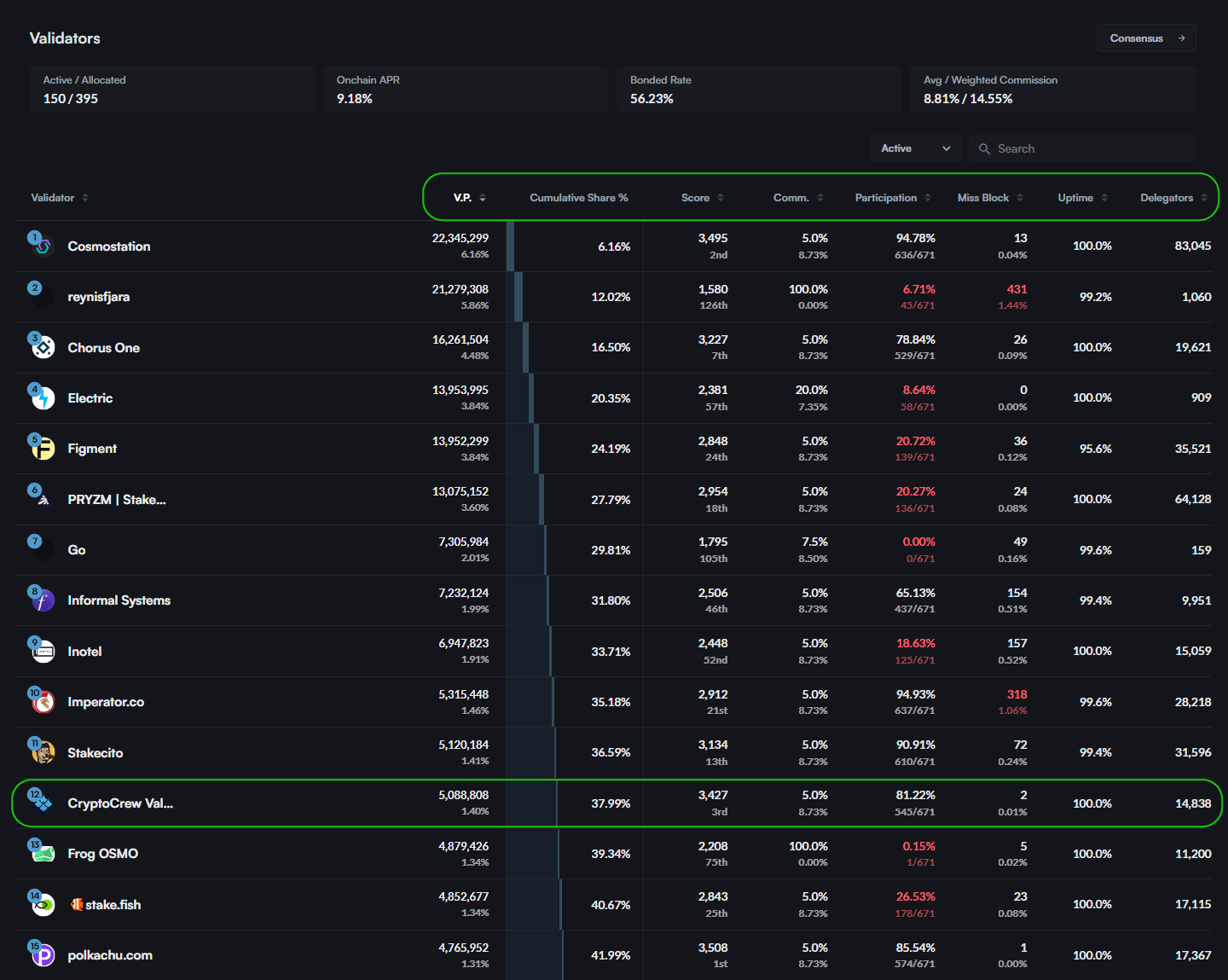
Task: Click CryptoCrew cumulative share 37.99%
Action: tap(611, 803)
